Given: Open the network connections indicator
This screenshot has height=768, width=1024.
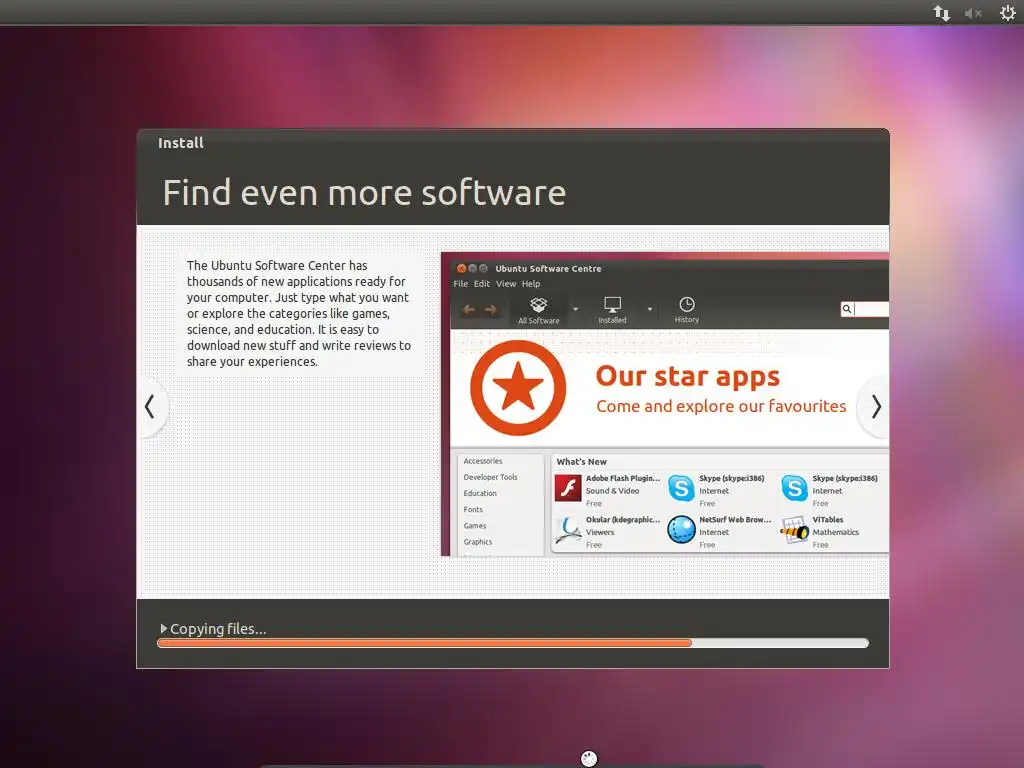Looking at the screenshot, I should (x=941, y=12).
